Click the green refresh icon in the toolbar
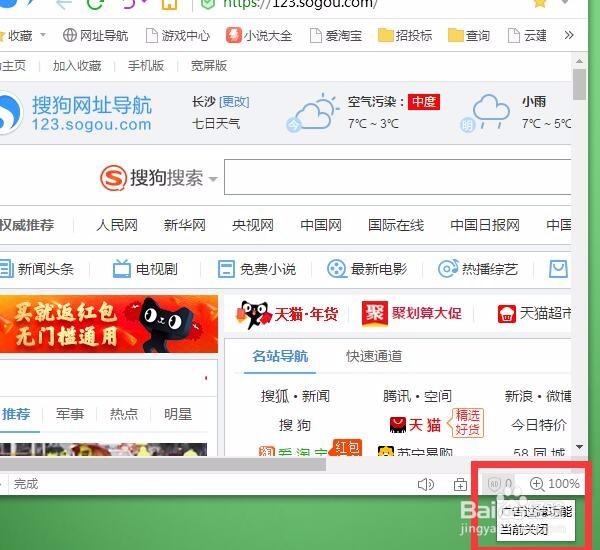Viewport: 600px width, 550px height. click(x=95, y=4)
